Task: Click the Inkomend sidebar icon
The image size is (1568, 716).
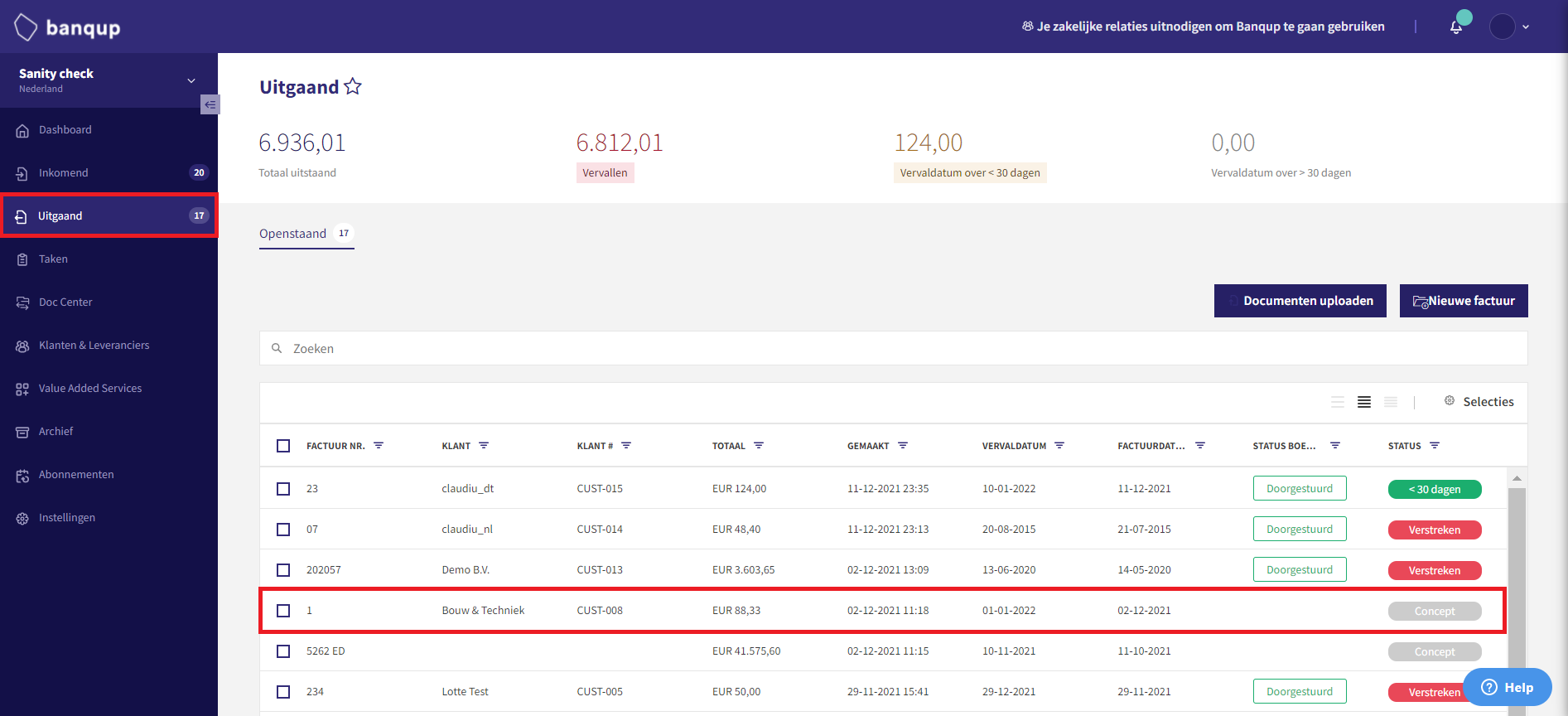Action: [22, 173]
